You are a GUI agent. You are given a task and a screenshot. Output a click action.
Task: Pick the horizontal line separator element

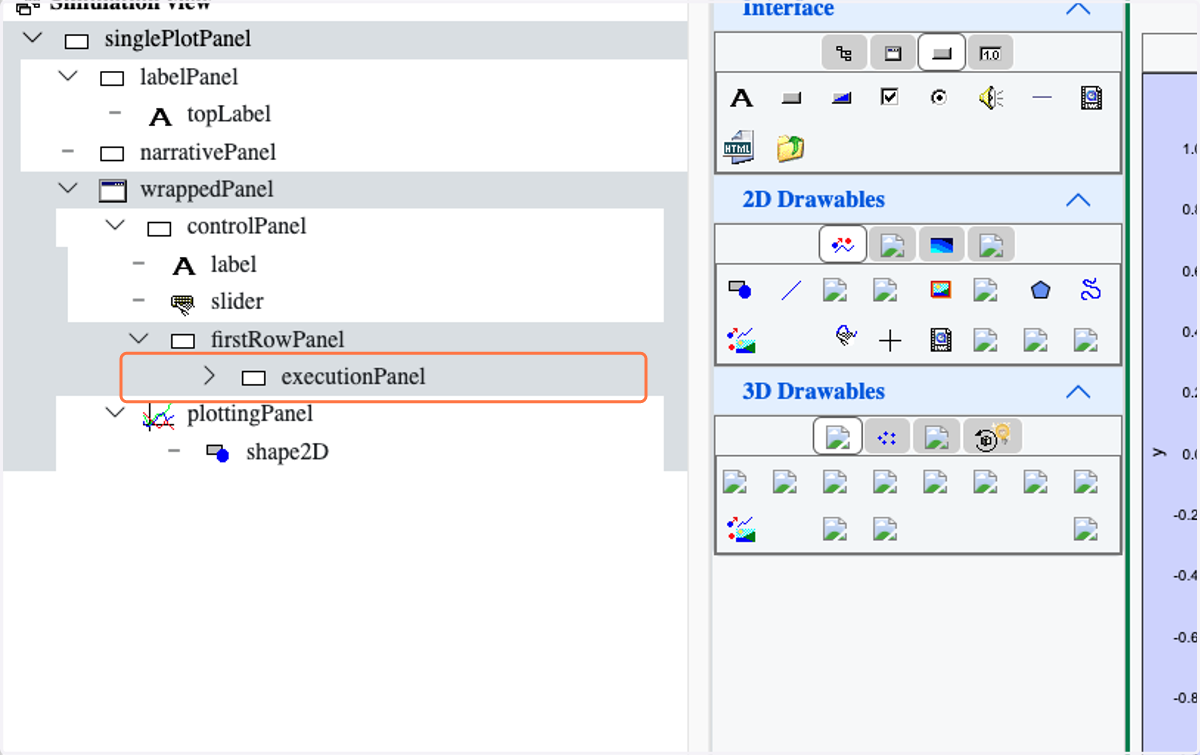1042,98
